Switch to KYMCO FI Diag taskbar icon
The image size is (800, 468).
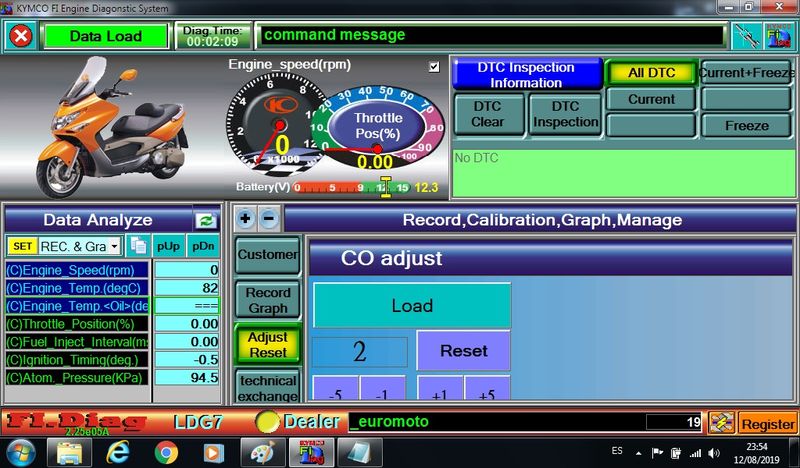click(311, 453)
